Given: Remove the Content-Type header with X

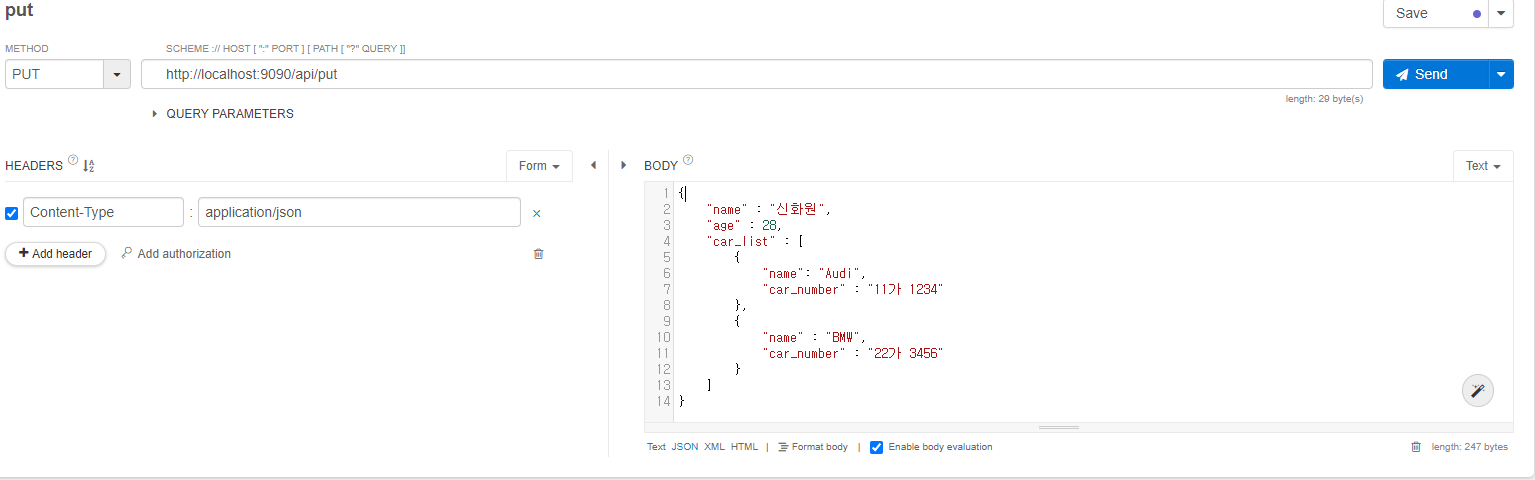Looking at the screenshot, I should 536,213.
